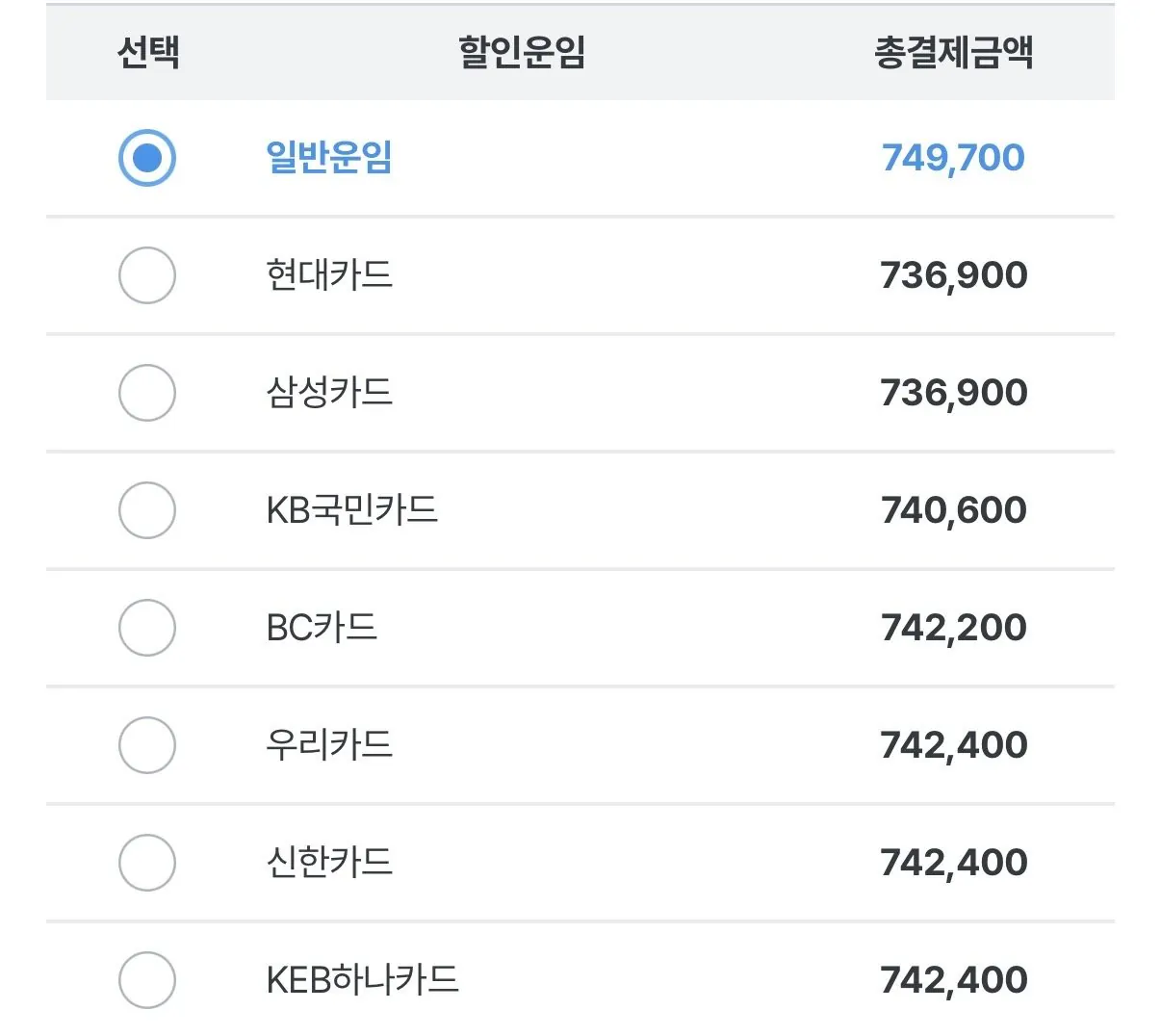Click the KEB하나카드 label text
The image size is (1161, 1036).
point(363,979)
